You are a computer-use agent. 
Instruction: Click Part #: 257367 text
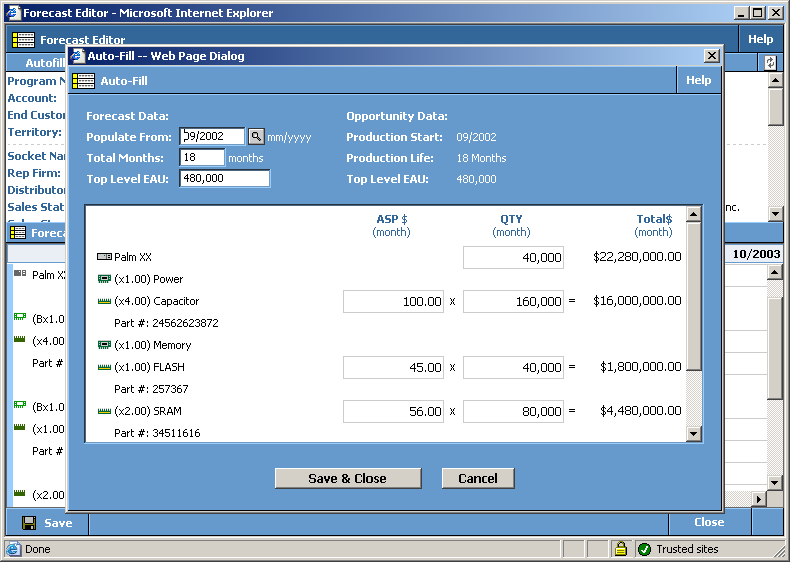coord(151,389)
